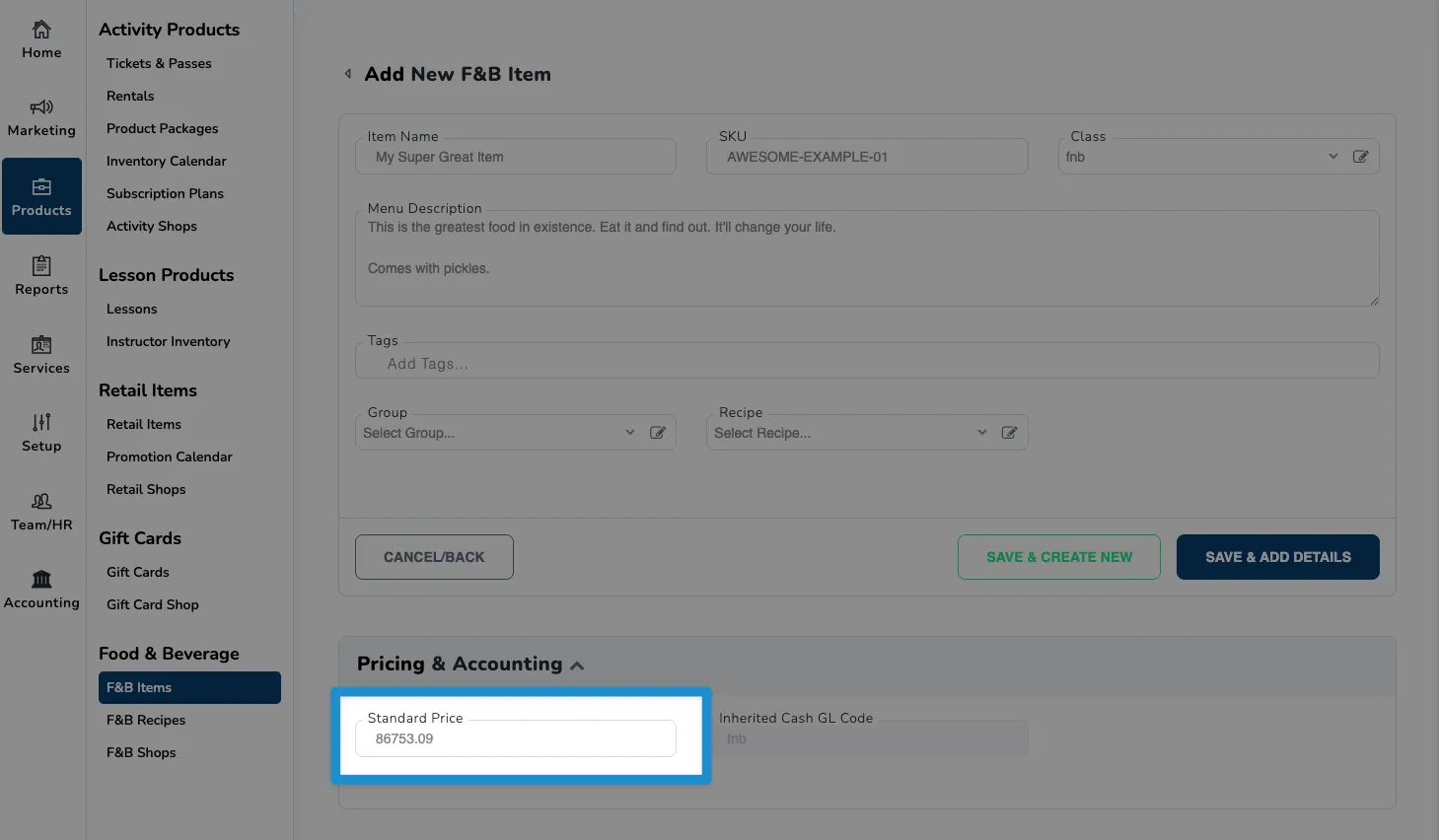Open the Setup sliders icon
Viewport: 1439px width, 840px height.
(41, 422)
